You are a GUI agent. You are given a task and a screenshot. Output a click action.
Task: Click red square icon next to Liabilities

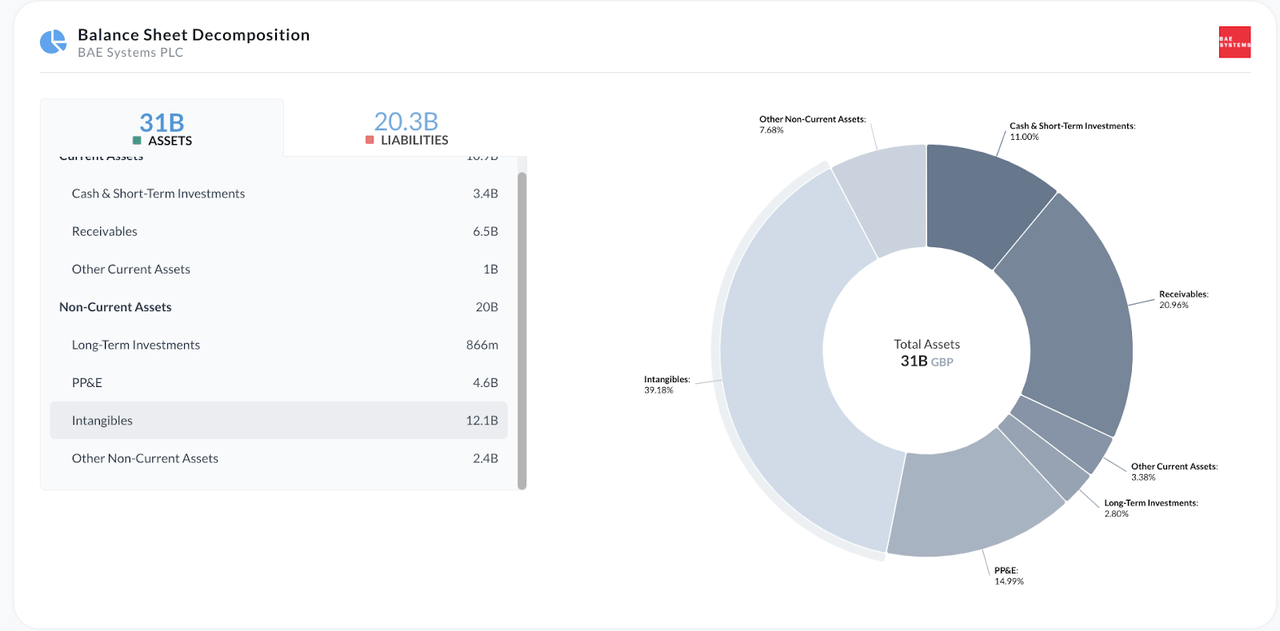point(370,141)
